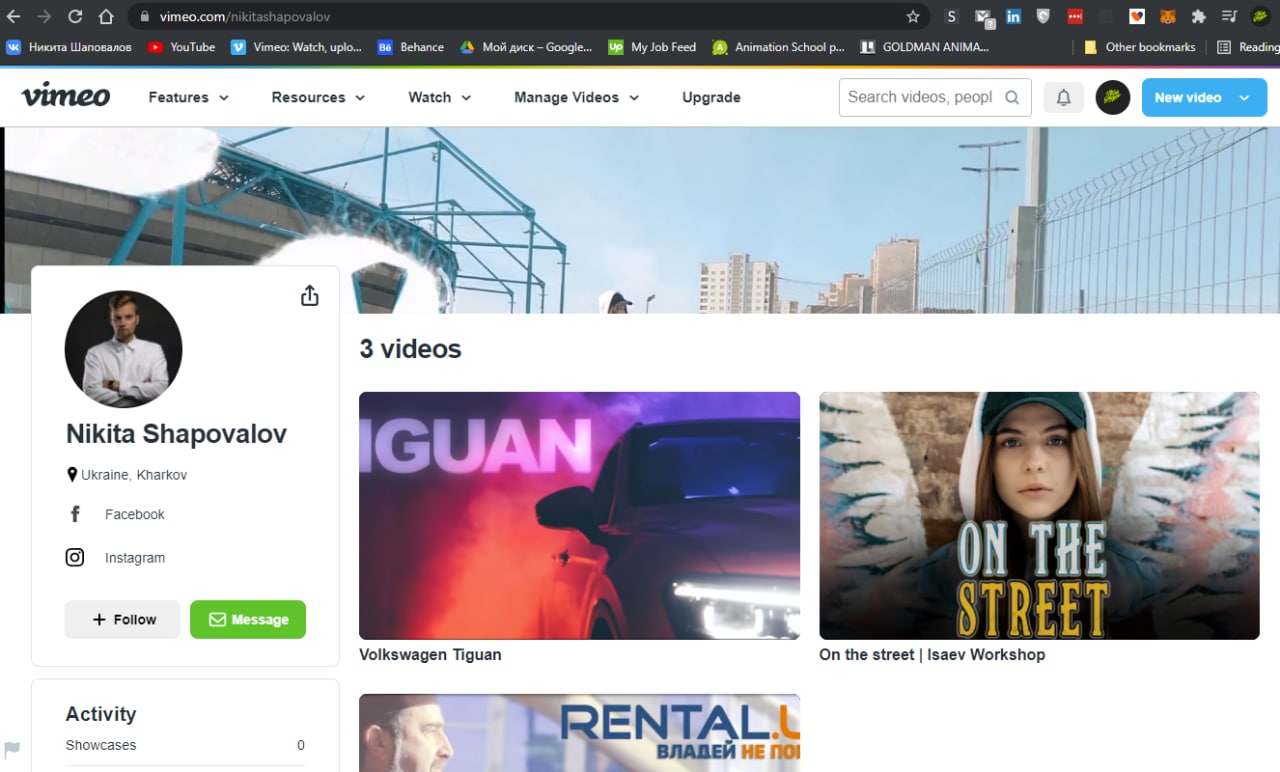Screen dimensions: 1280x772
Task: Follow Nikita Shapovalov
Action: [122, 619]
